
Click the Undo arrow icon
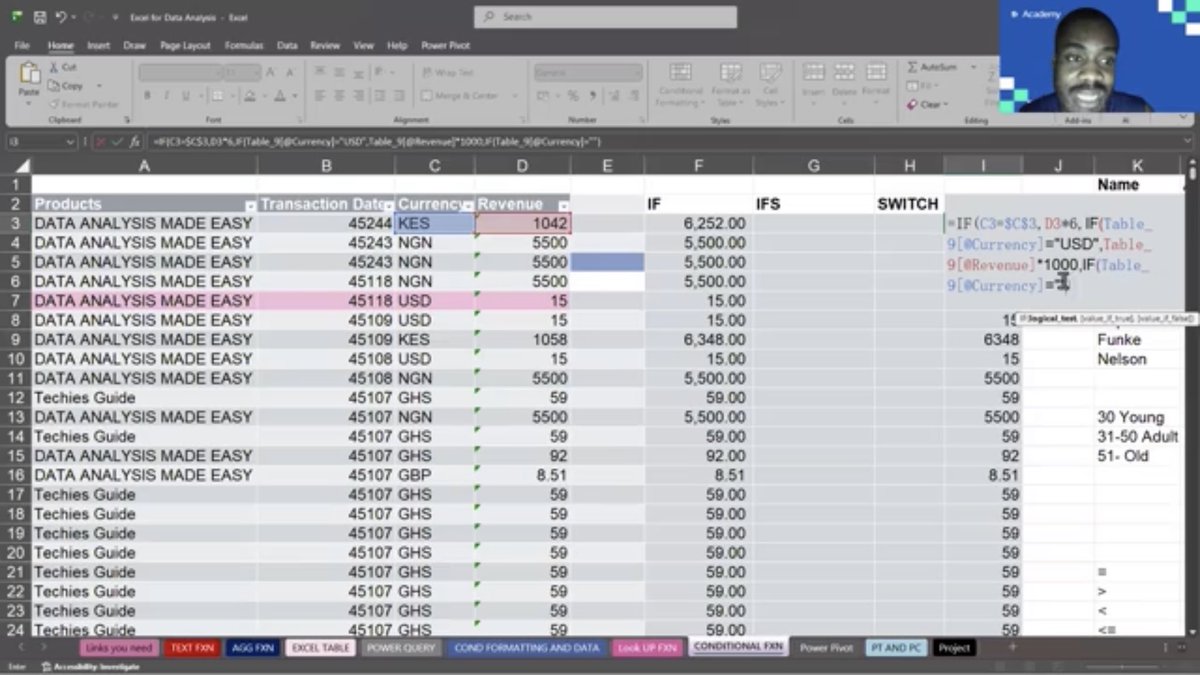click(x=61, y=17)
